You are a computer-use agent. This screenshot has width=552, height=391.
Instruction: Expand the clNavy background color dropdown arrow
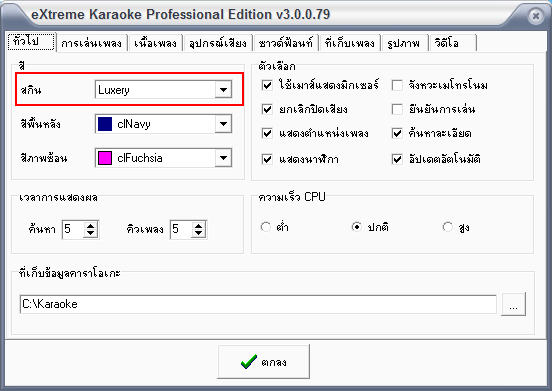coord(223,124)
